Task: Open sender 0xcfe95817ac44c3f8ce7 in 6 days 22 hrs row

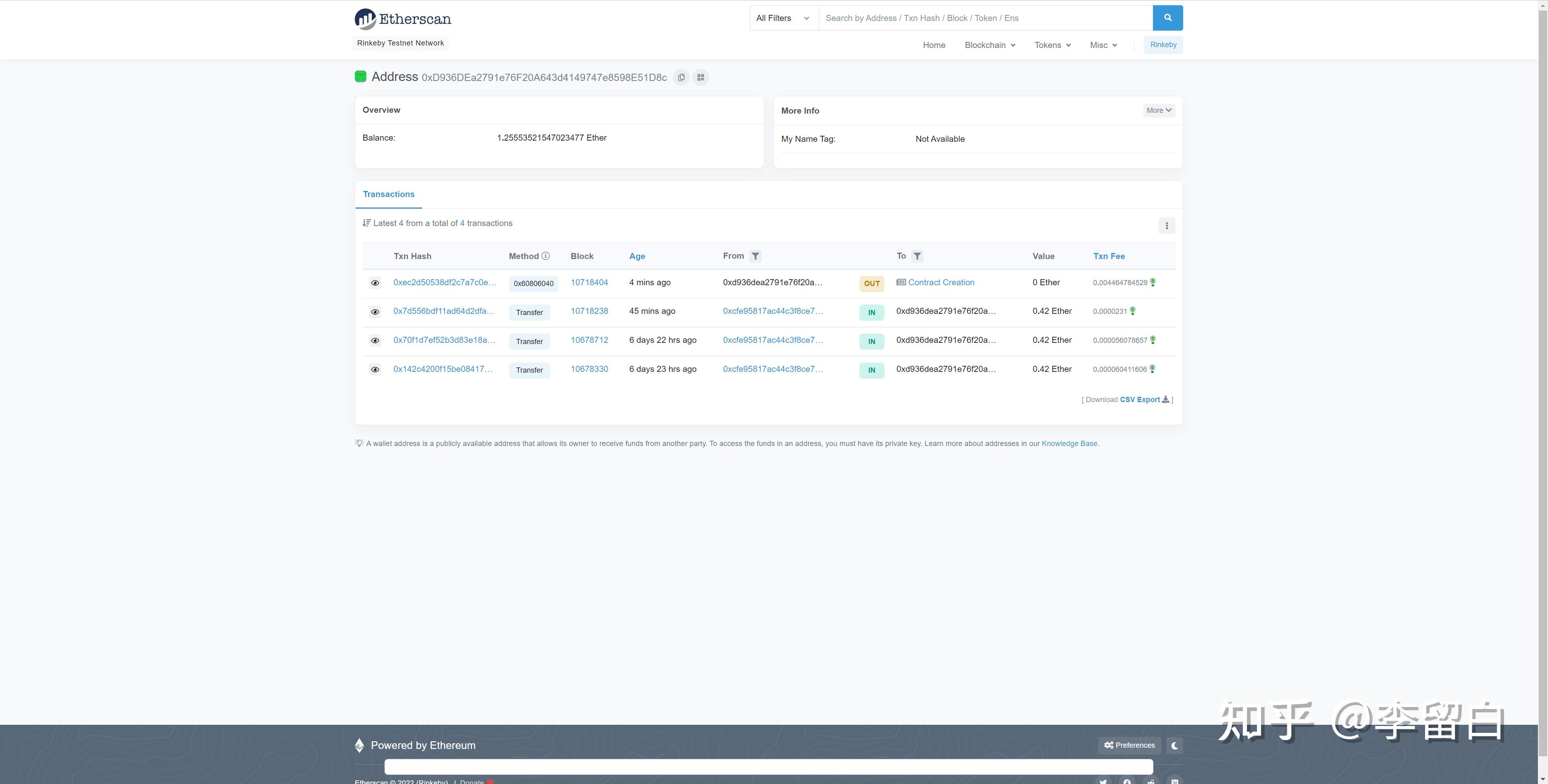Action: (773, 340)
